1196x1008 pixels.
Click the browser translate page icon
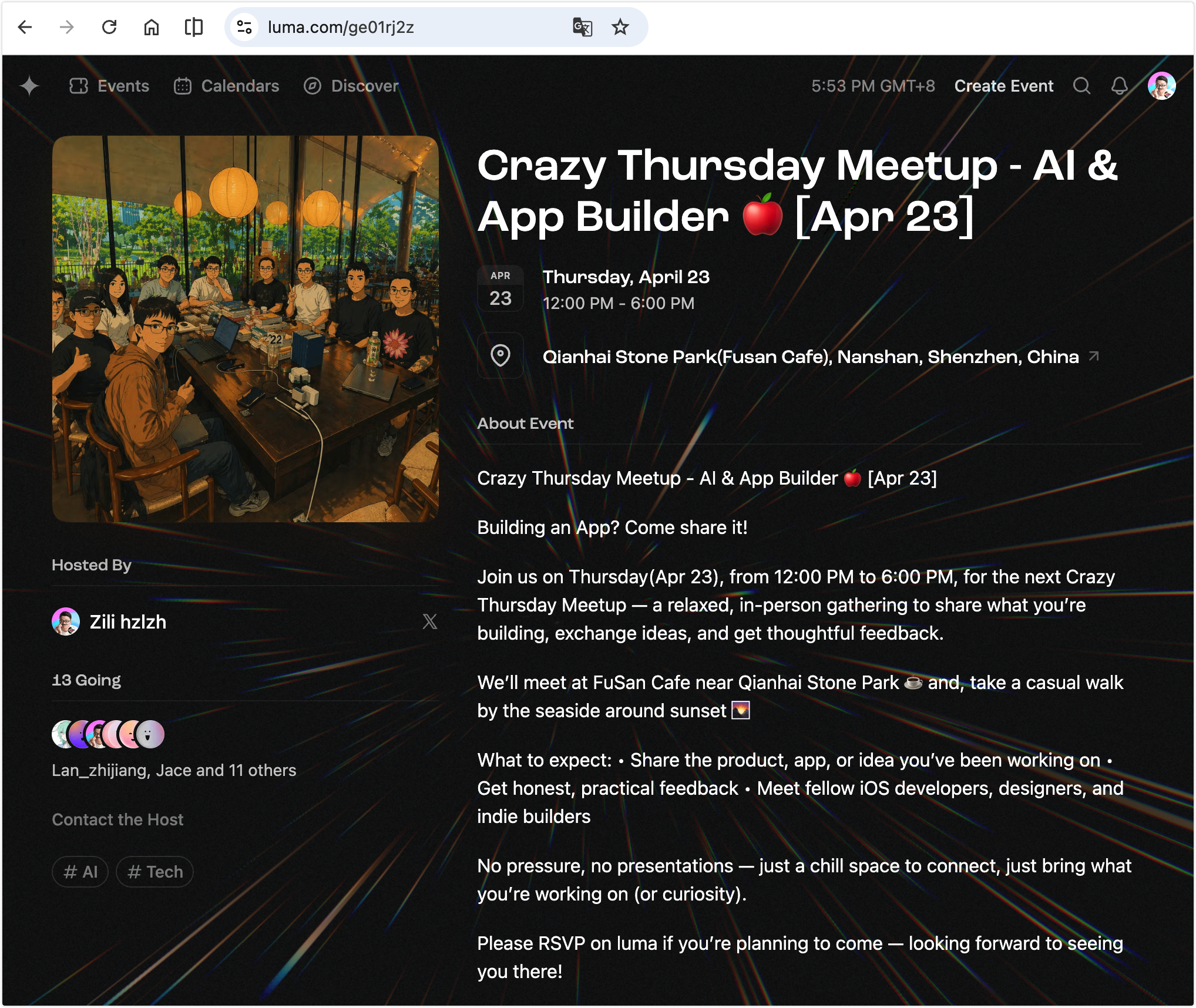[582, 27]
